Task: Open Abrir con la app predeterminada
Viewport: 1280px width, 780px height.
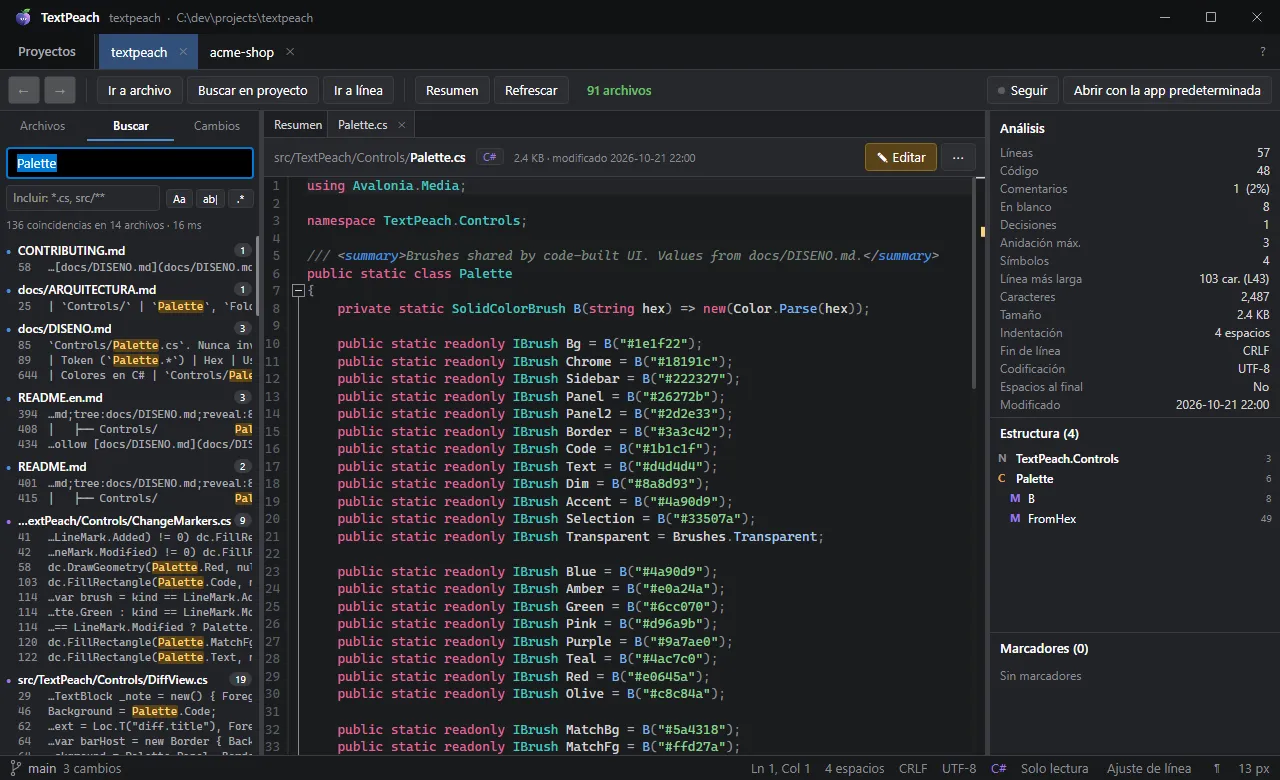Action: [1167, 90]
